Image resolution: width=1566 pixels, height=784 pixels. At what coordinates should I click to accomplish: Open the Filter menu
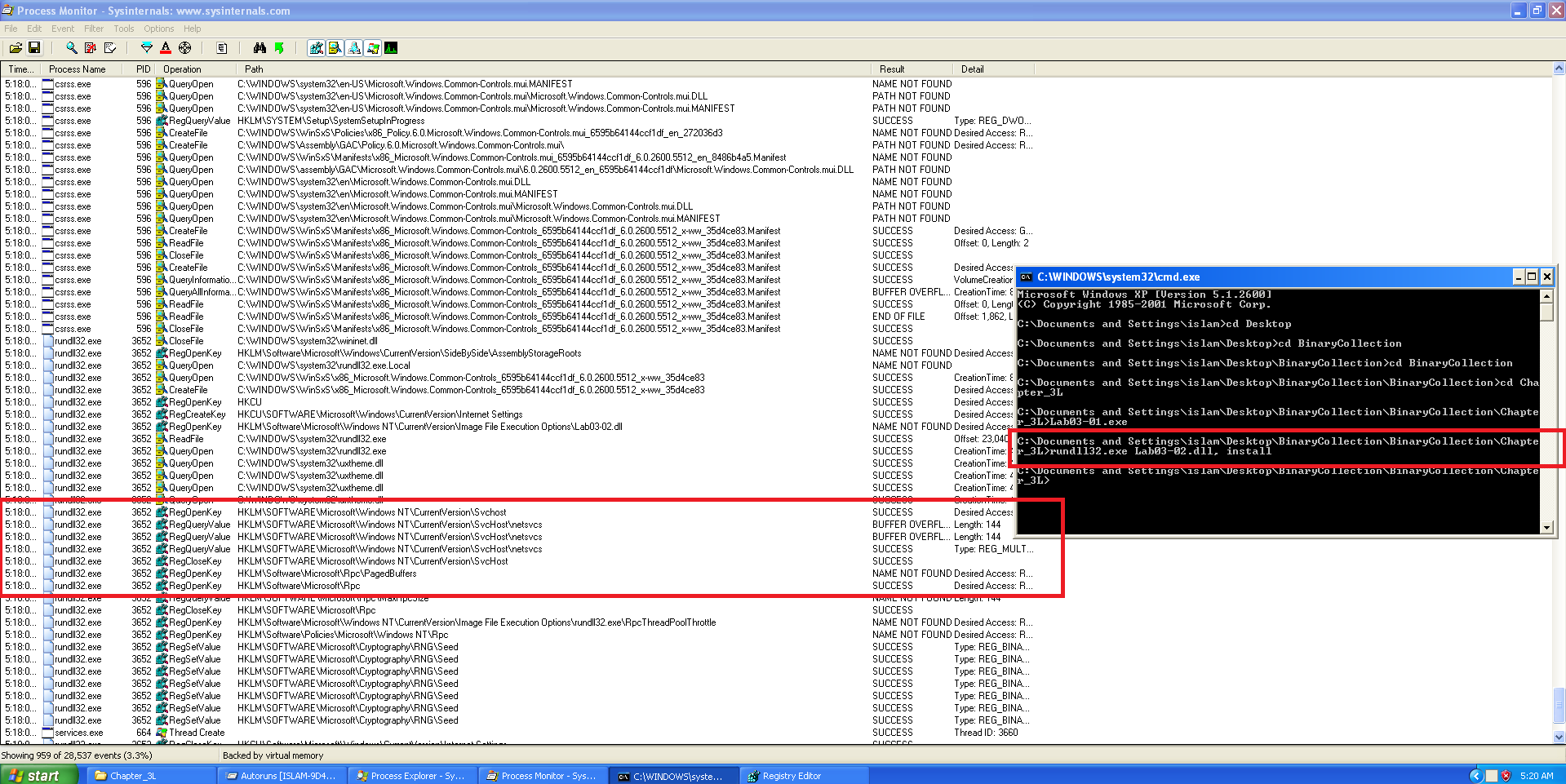pyautogui.click(x=94, y=29)
